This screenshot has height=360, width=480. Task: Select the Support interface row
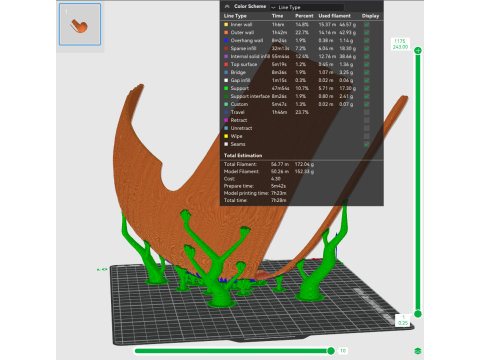pos(302,96)
